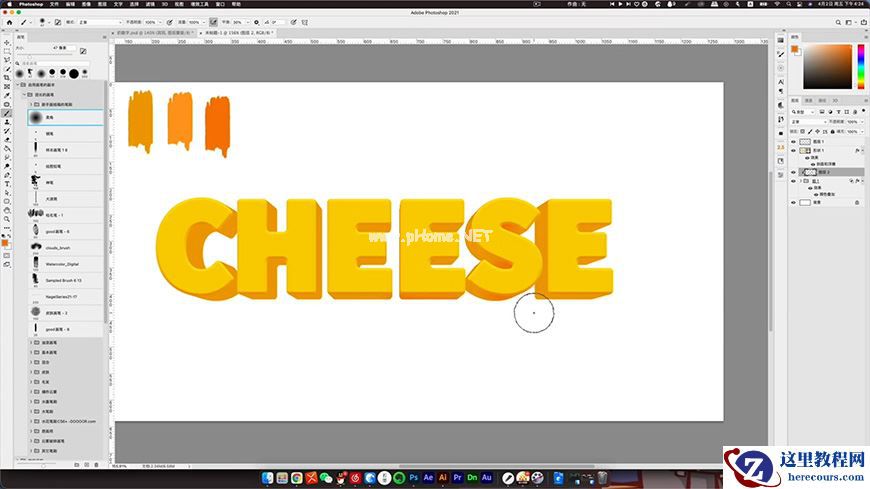Enable the airbrush build-up toggle in the options bar
The image size is (870, 489).
point(214,22)
